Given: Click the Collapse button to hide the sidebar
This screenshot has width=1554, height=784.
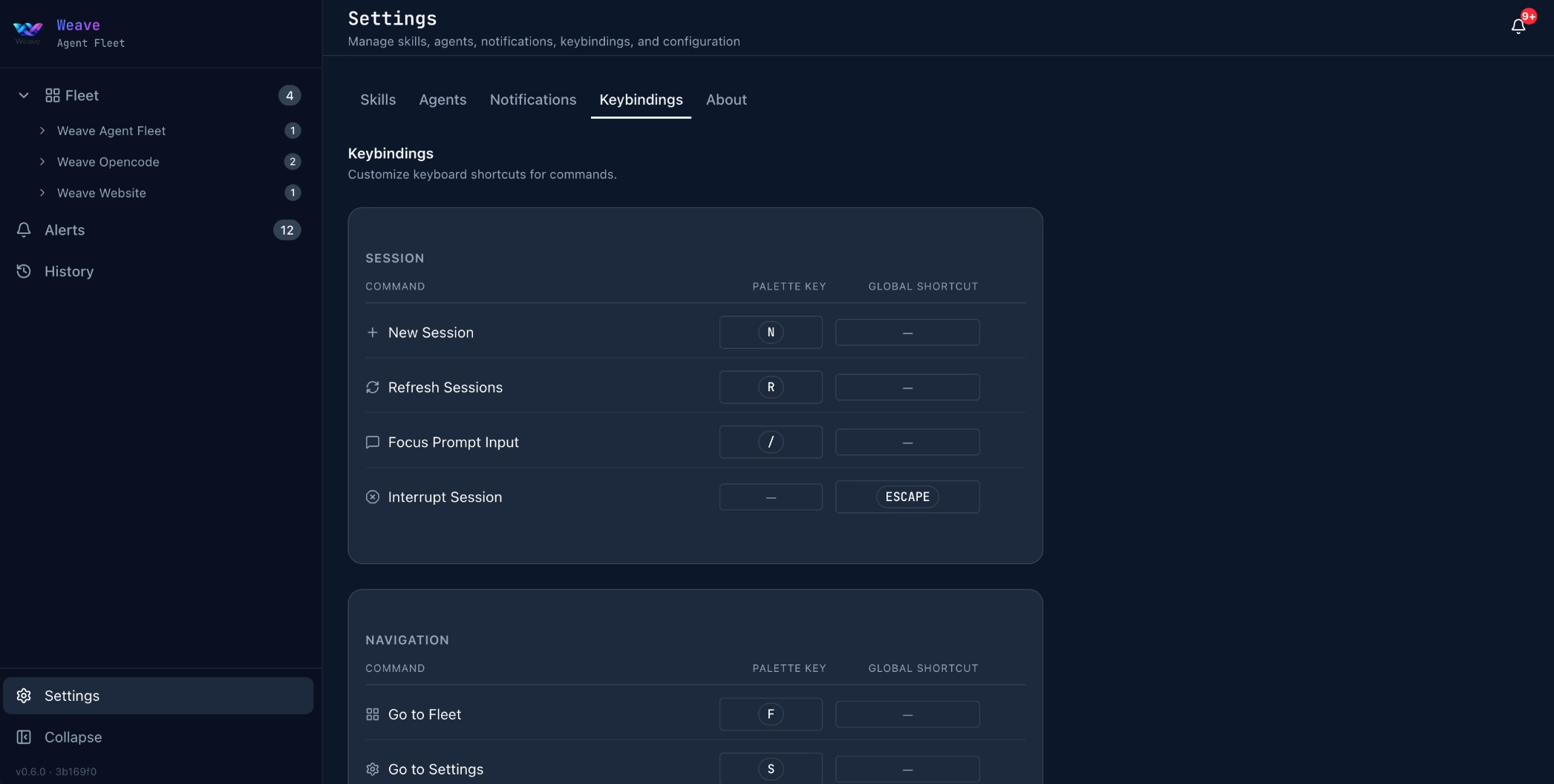Looking at the screenshot, I should click(72, 736).
